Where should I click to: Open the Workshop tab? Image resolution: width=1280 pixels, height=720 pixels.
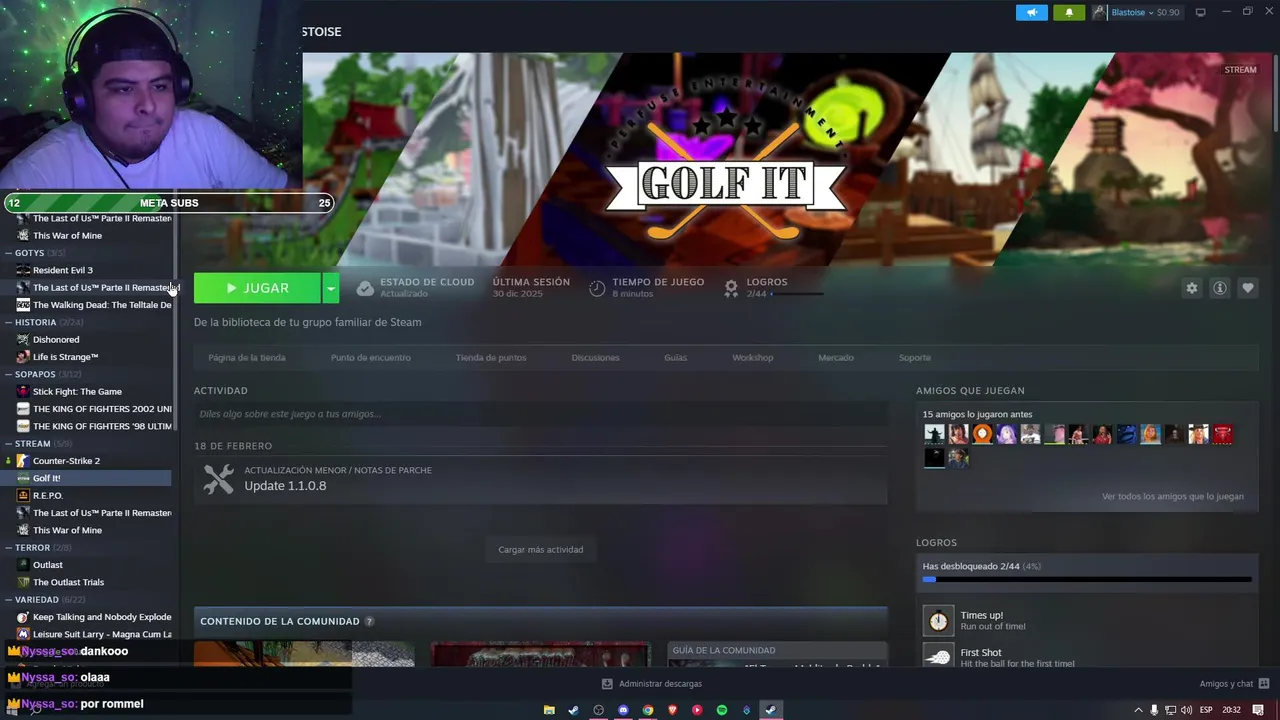click(752, 357)
